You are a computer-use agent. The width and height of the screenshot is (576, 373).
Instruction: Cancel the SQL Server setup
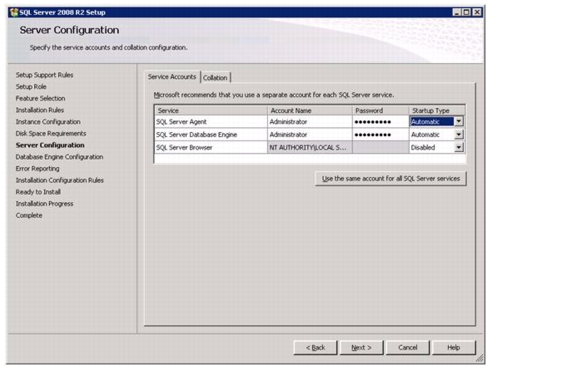tap(408, 348)
